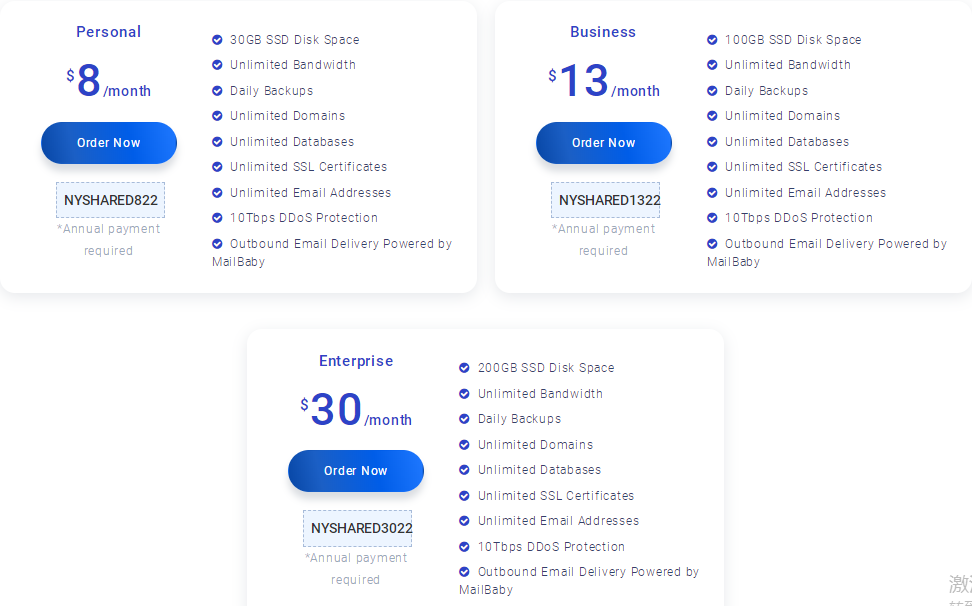The width and height of the screenshot is (972, 606).
Task: Select the NYSHARED3022 coupon code box
Action: (358, 528)
